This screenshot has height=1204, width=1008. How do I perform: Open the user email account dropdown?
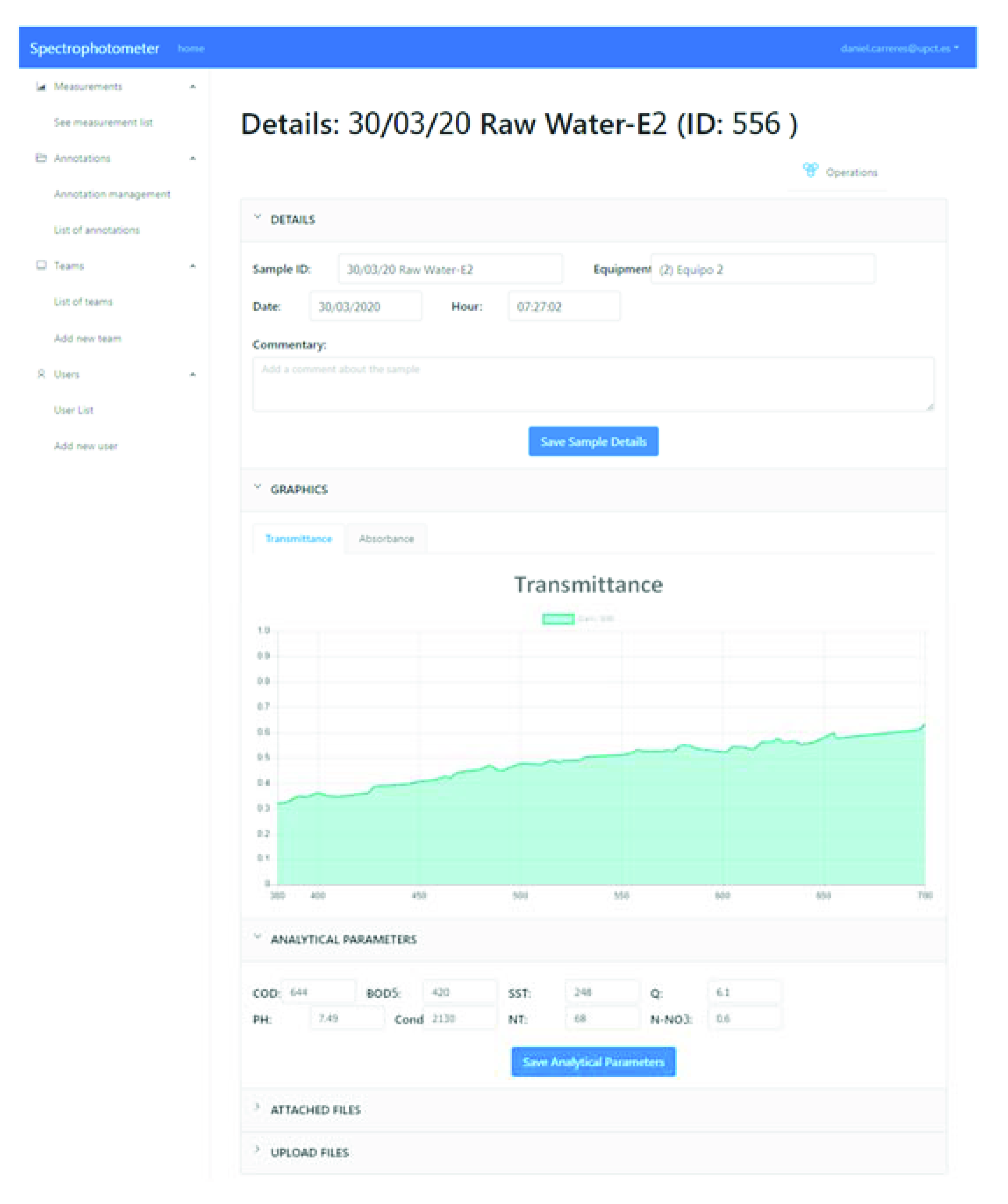coord(898,48)
